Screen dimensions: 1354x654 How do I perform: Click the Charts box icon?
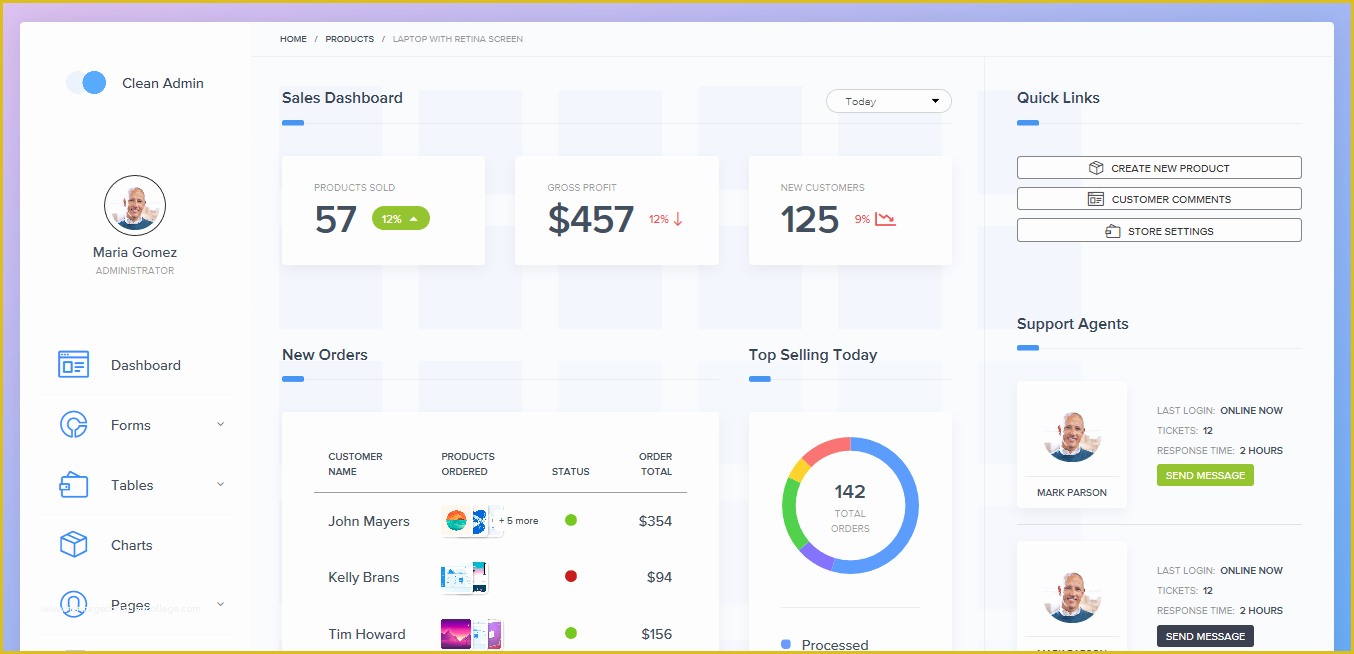(74, 545)
